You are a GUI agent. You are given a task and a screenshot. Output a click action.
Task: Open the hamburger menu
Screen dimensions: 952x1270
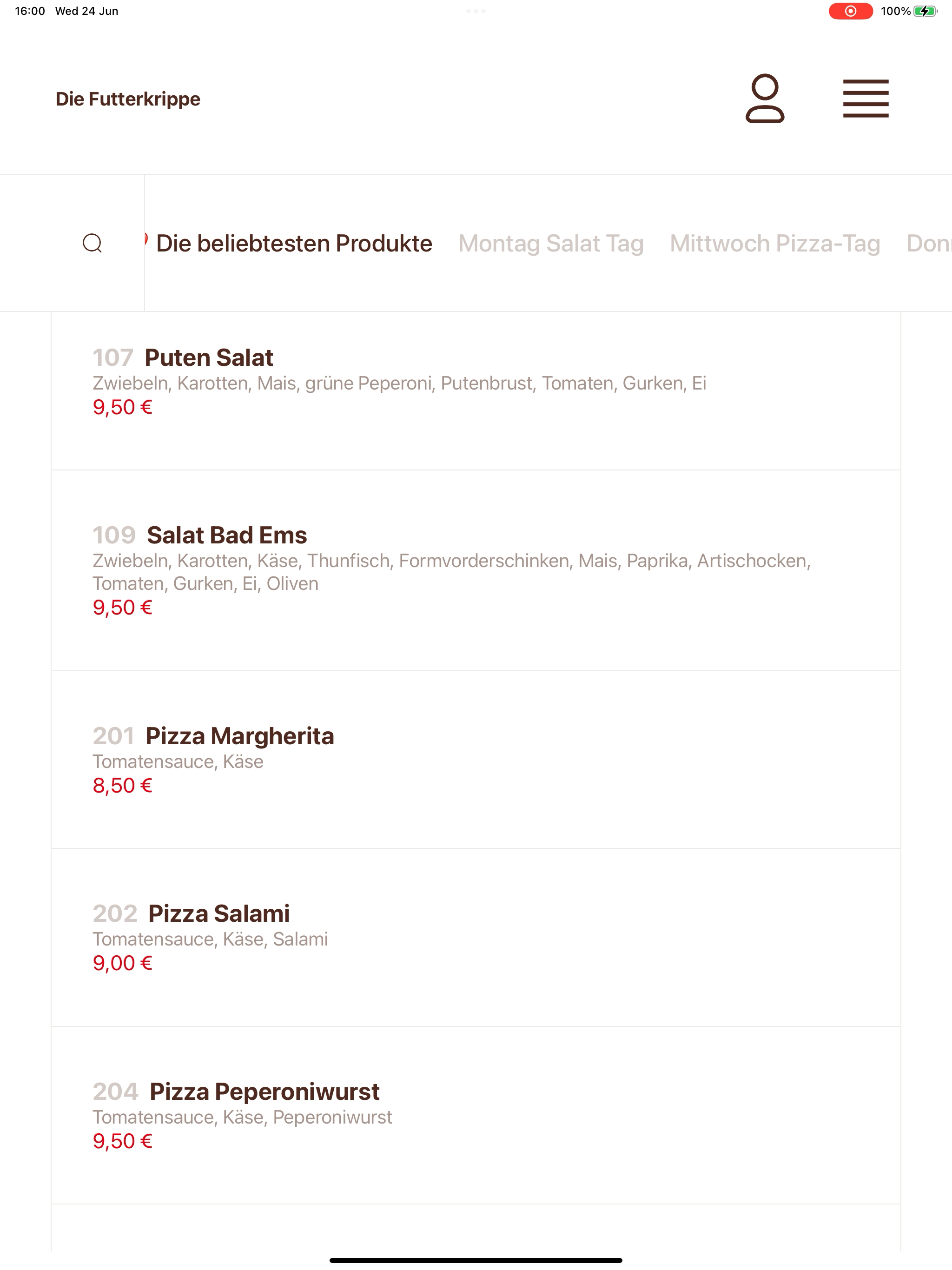click(865, 98)
